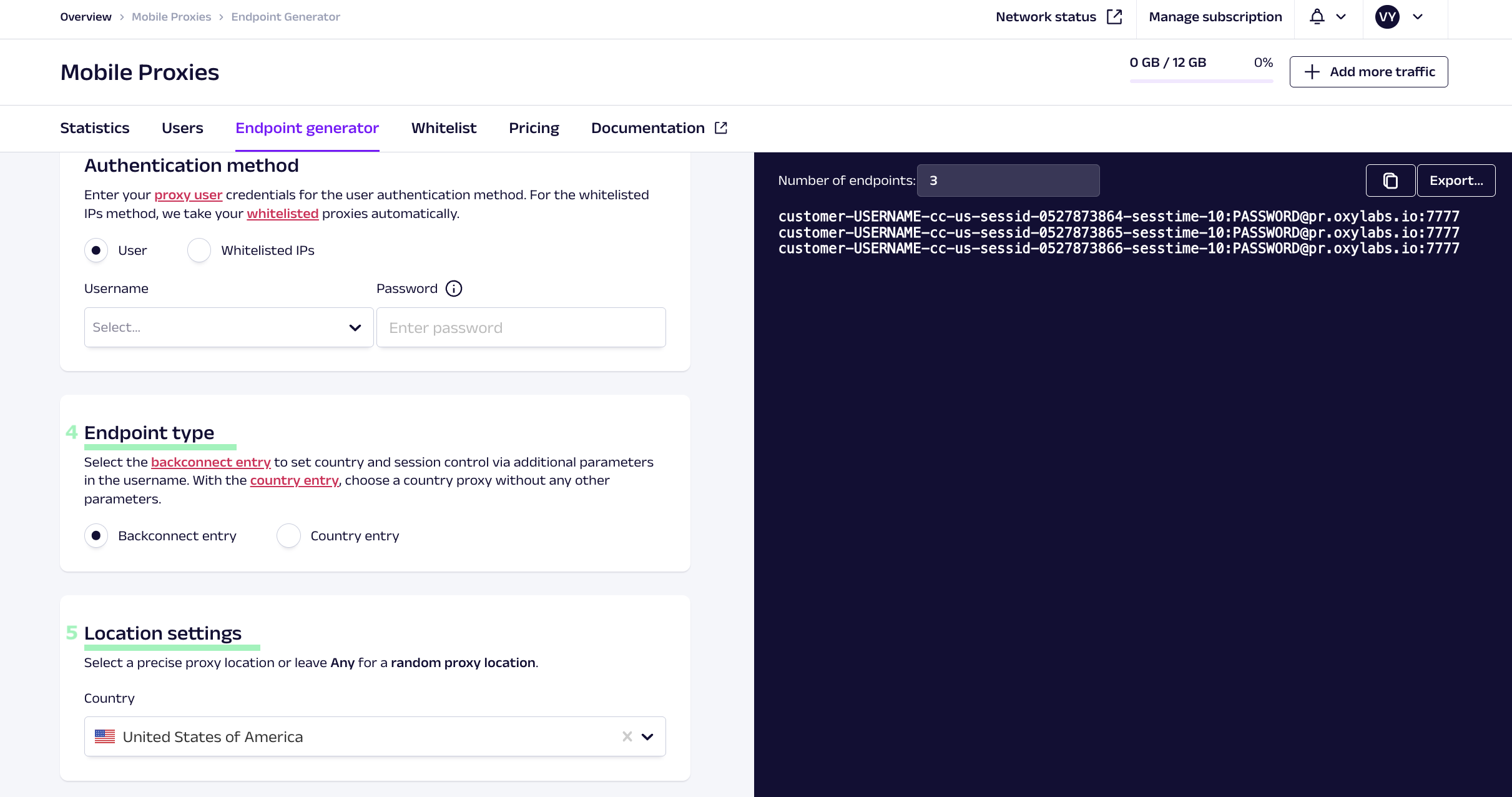1512x797 pixels.
Task: Click the VY user avatar
Action: 1387,17
